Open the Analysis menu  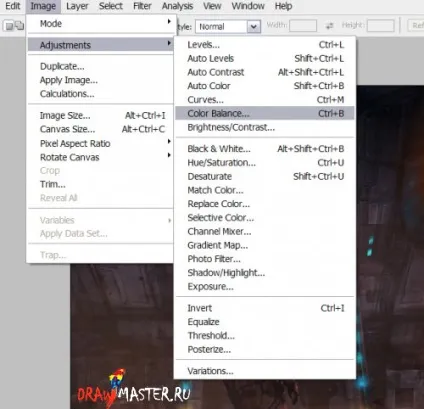tap(177, 6)
